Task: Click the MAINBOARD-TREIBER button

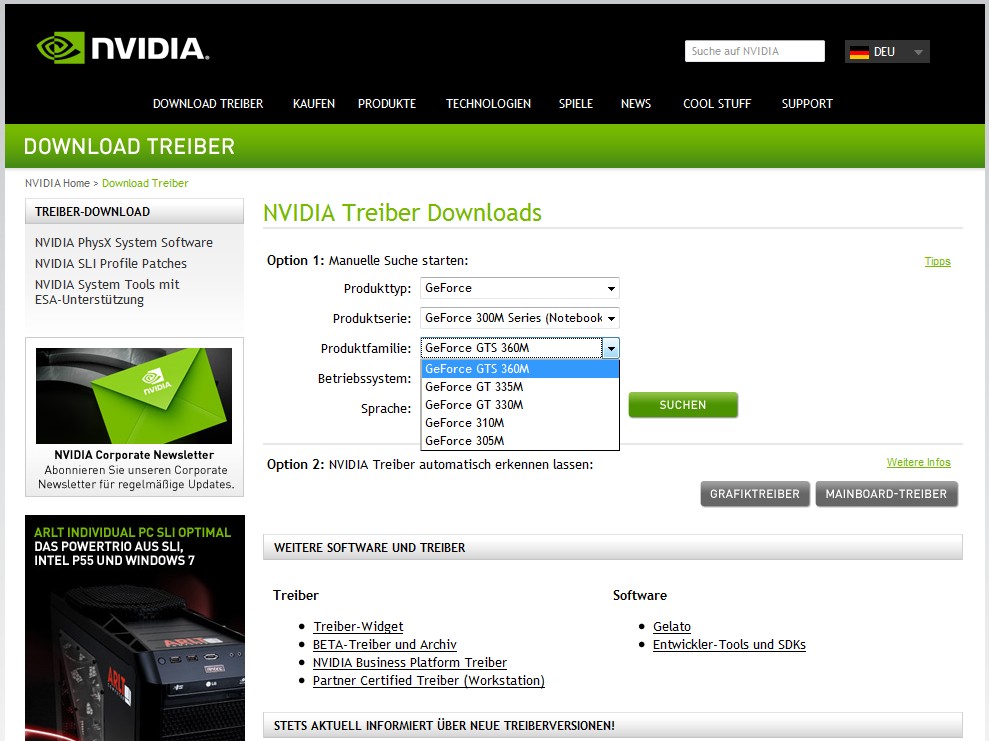Action: [x=886, y=494]
